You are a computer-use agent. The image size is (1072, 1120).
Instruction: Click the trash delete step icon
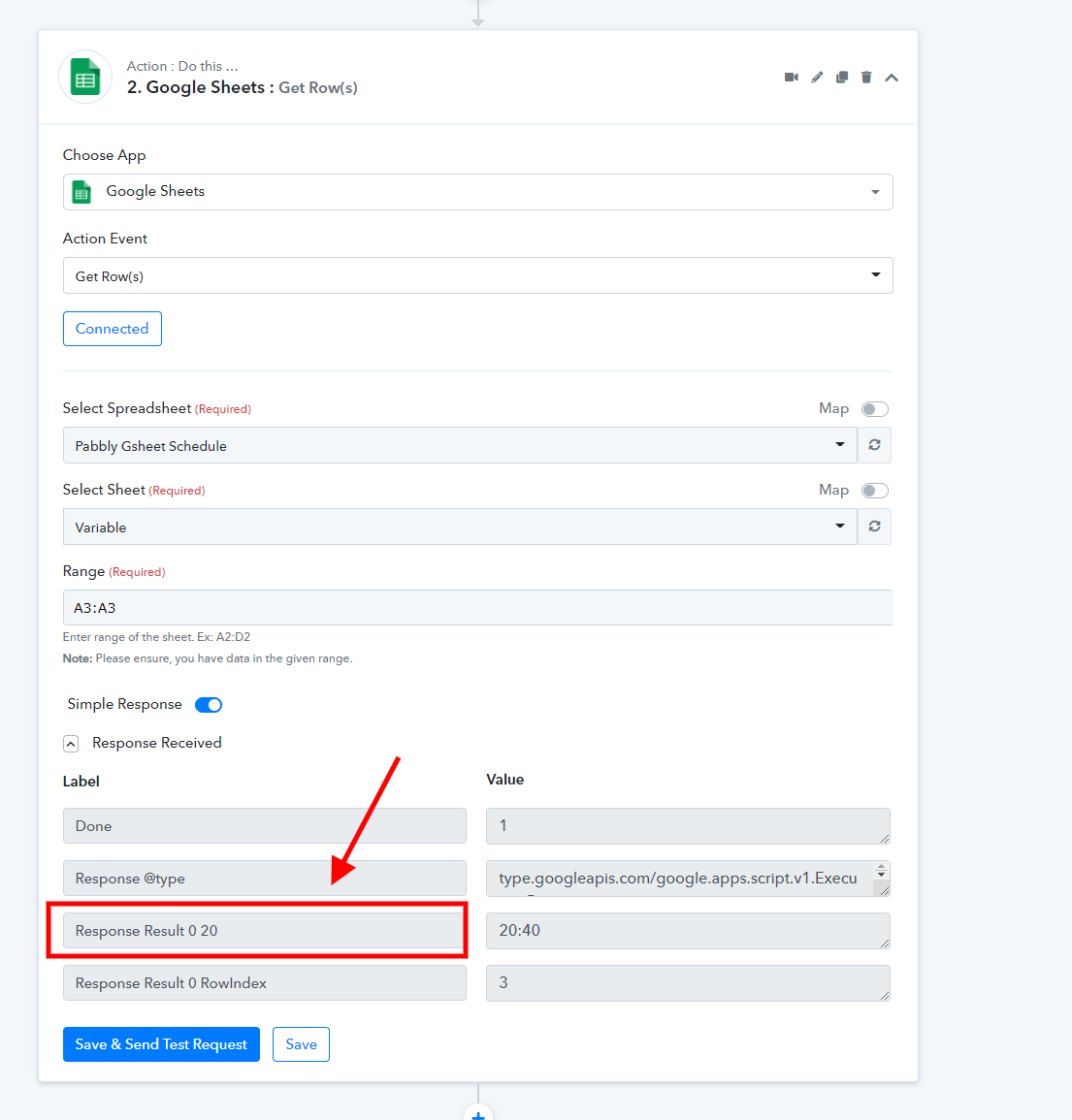pos(866,78)
